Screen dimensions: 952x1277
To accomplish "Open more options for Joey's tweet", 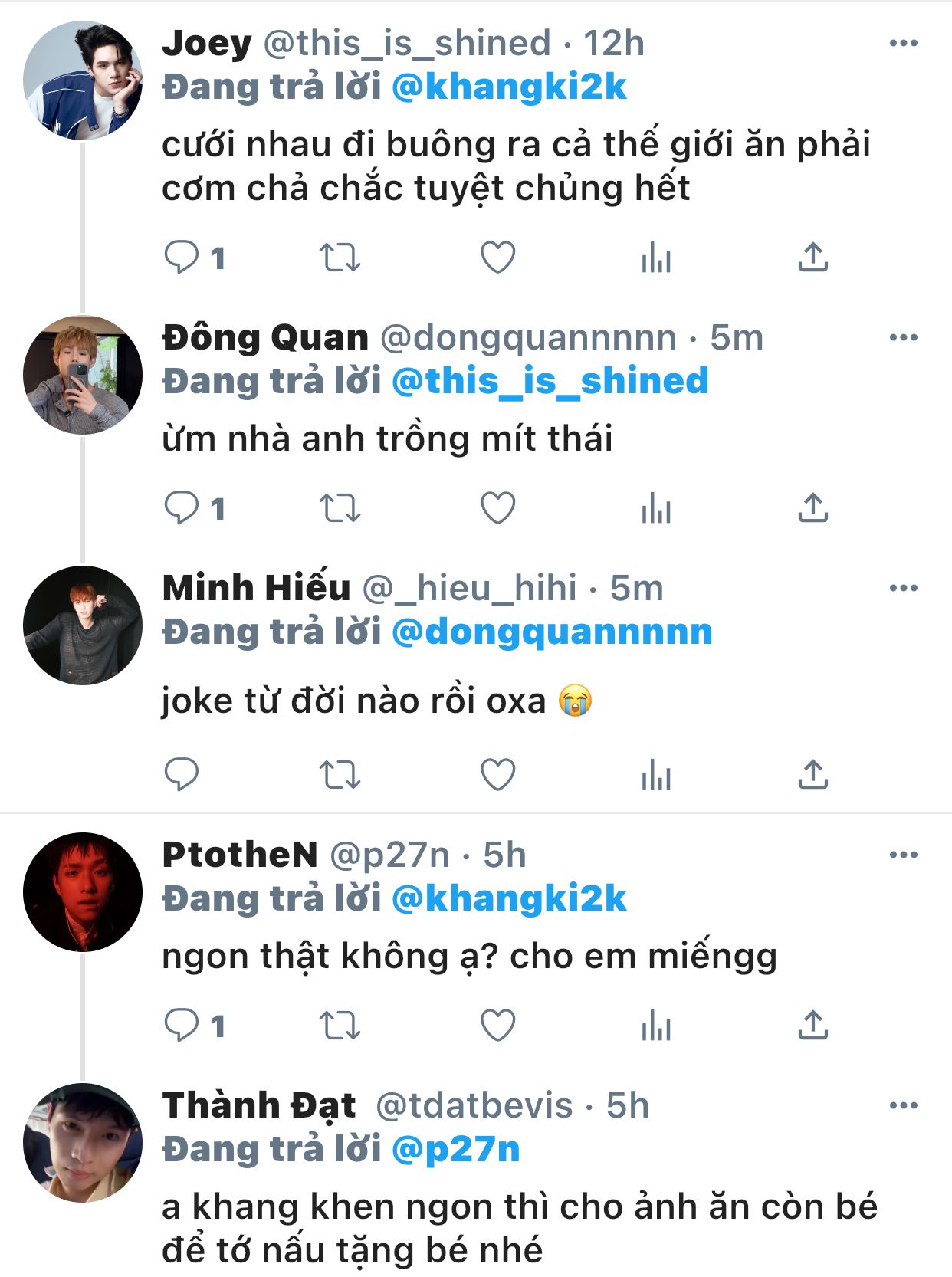I will (x=903, y=44).
